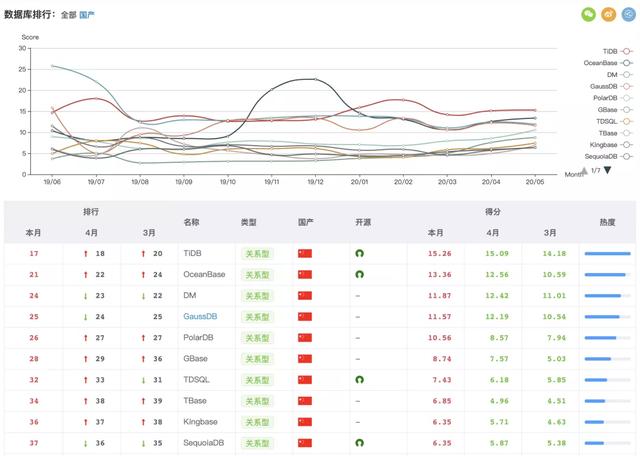The height and width of the screenshot is (456, 640).
Task: Click China flag in DM row
Action: tap(305, 296)
